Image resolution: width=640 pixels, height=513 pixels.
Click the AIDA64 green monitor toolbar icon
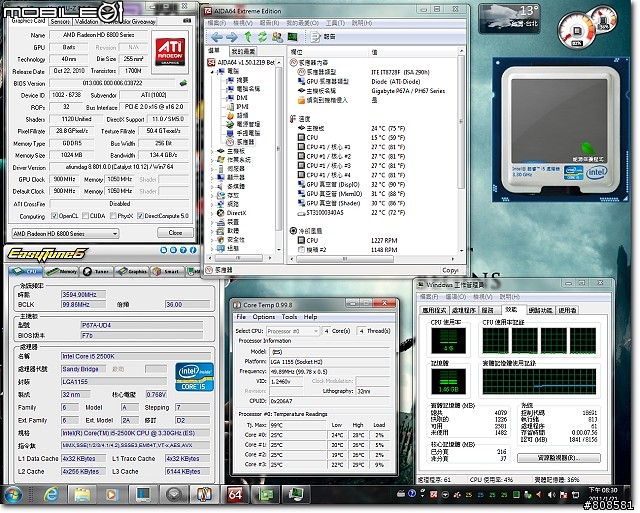point(293,37)
